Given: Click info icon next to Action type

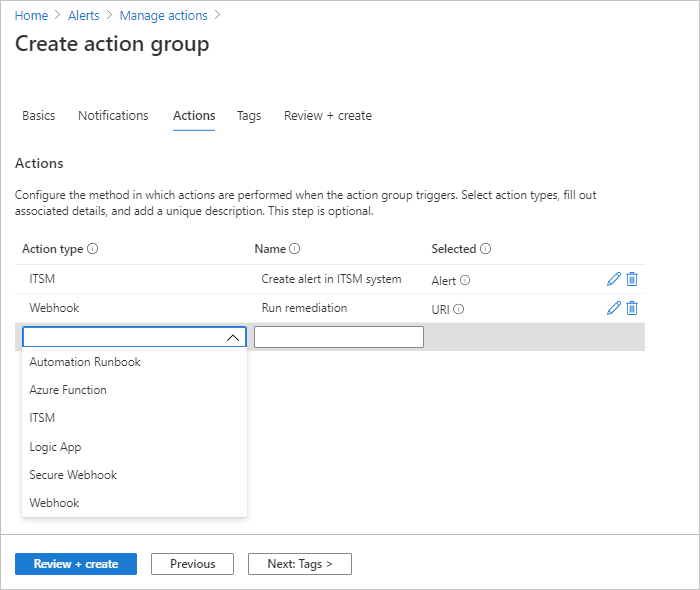Looking at the screenshot, I should 92,249.
